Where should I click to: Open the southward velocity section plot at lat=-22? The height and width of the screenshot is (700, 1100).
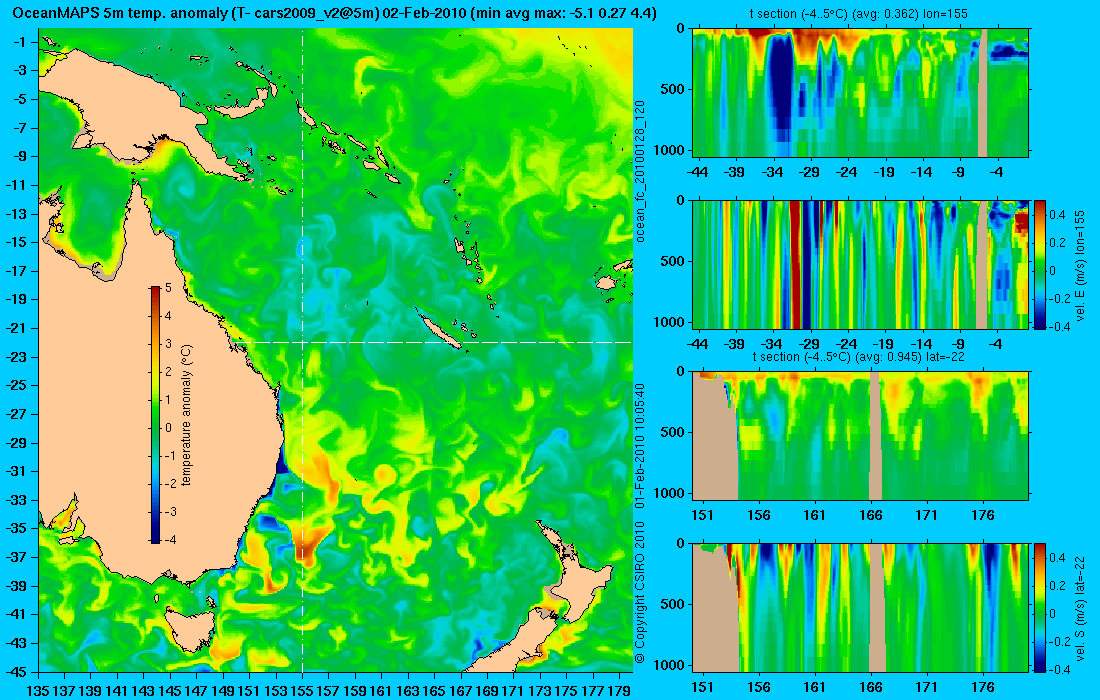click(861, 607)
